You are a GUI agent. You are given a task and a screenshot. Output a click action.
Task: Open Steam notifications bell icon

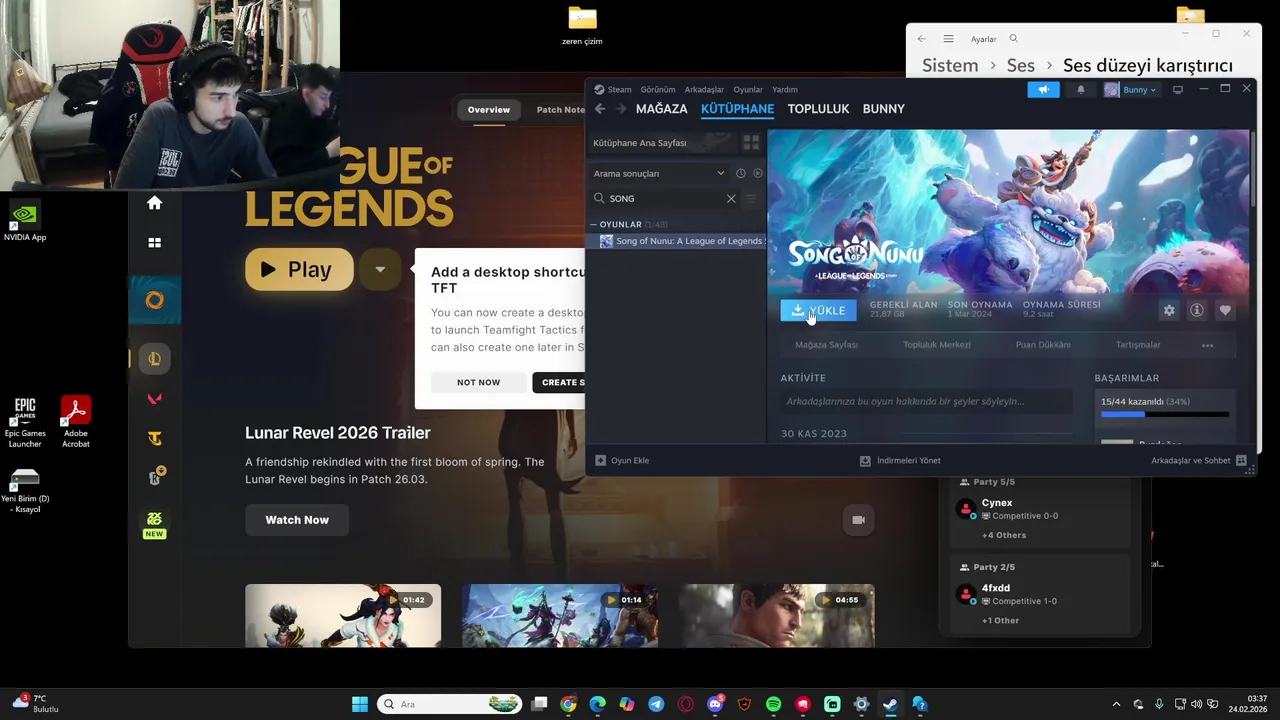point(1080,90)
